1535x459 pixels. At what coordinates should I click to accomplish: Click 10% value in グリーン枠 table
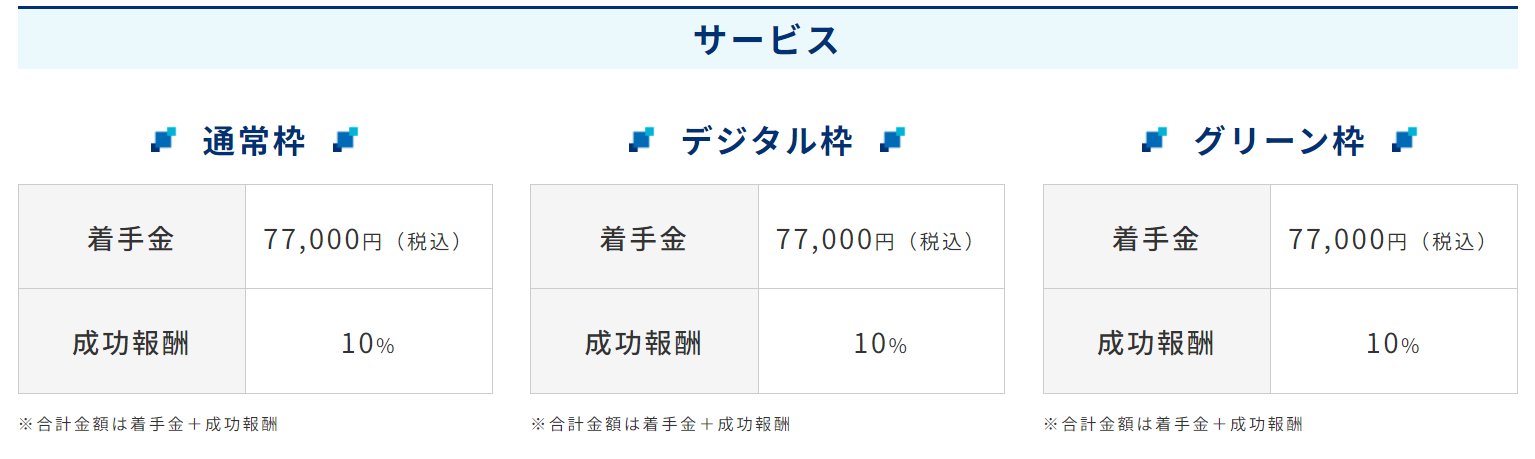[x=1393, y=345]
